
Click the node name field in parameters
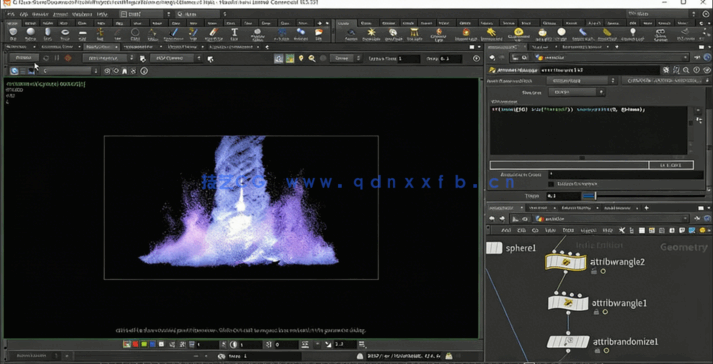pos(599,70)
